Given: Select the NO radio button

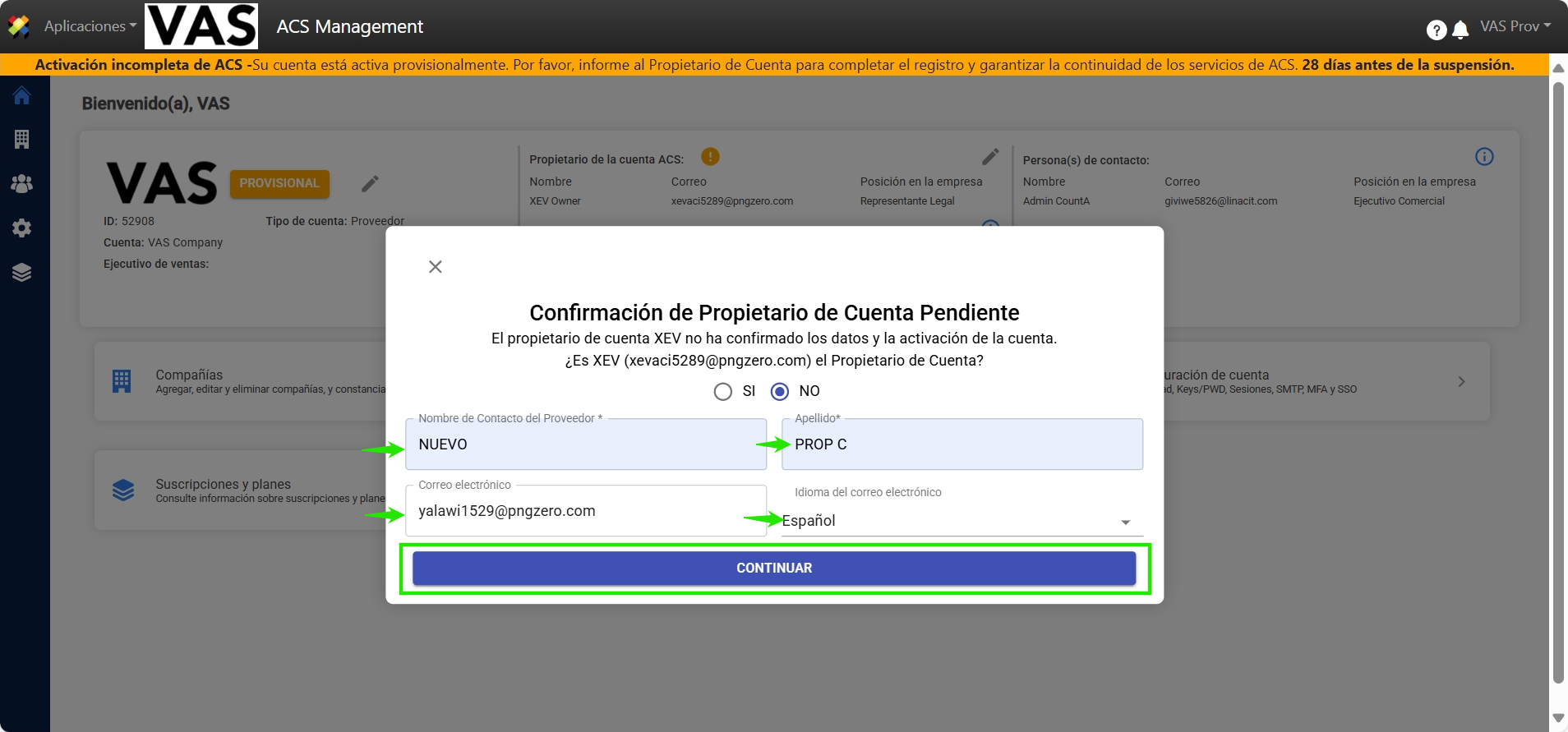Looking at the screenshot, I should click(x=780, y=392).
